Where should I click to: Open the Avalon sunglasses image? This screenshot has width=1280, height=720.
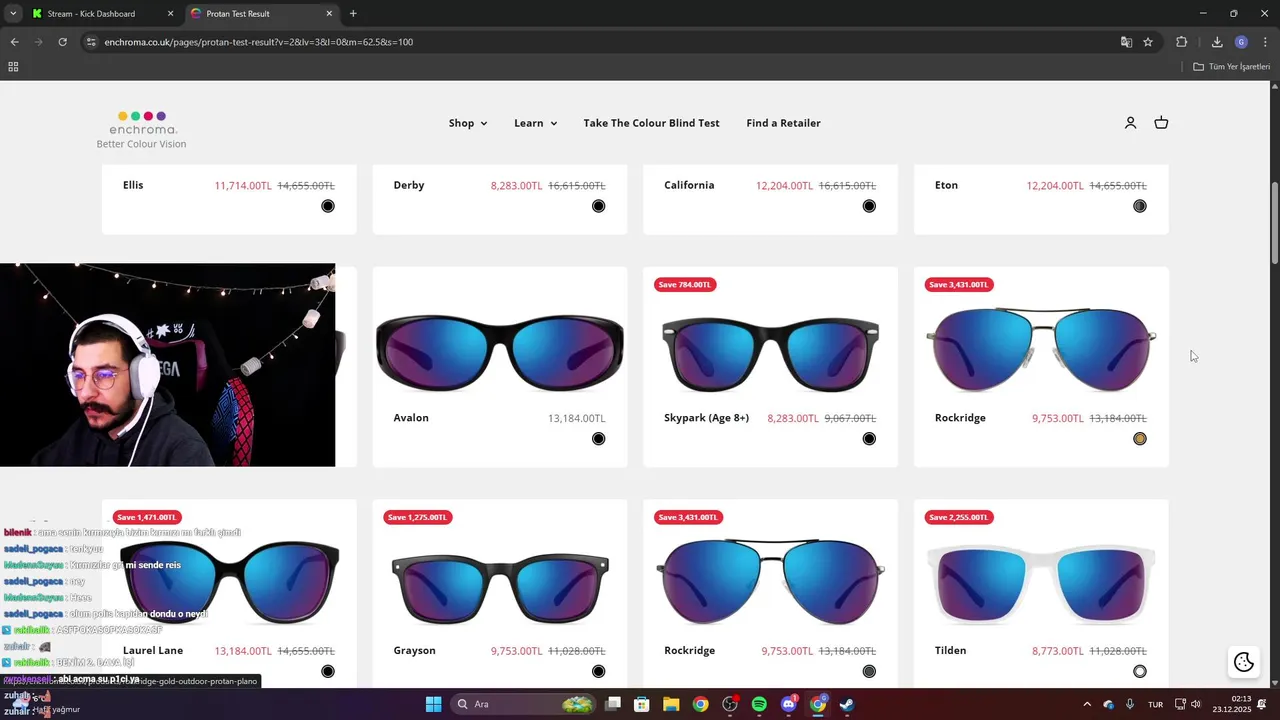[500, 352]
